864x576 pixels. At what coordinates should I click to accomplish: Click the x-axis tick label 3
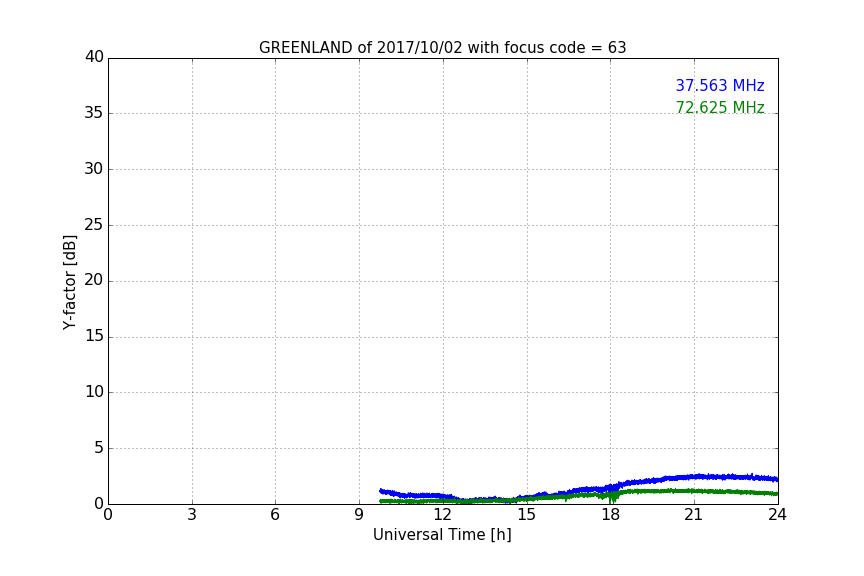192,515
